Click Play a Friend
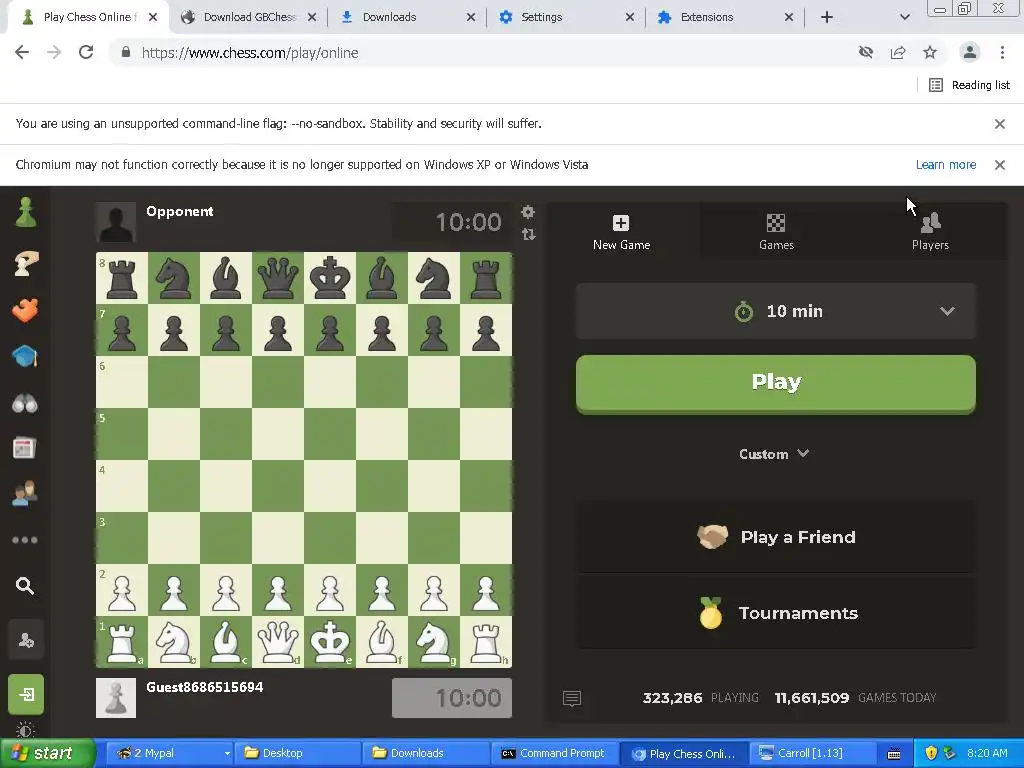This screenshot has width=1024, height=768. pos(776,537)
